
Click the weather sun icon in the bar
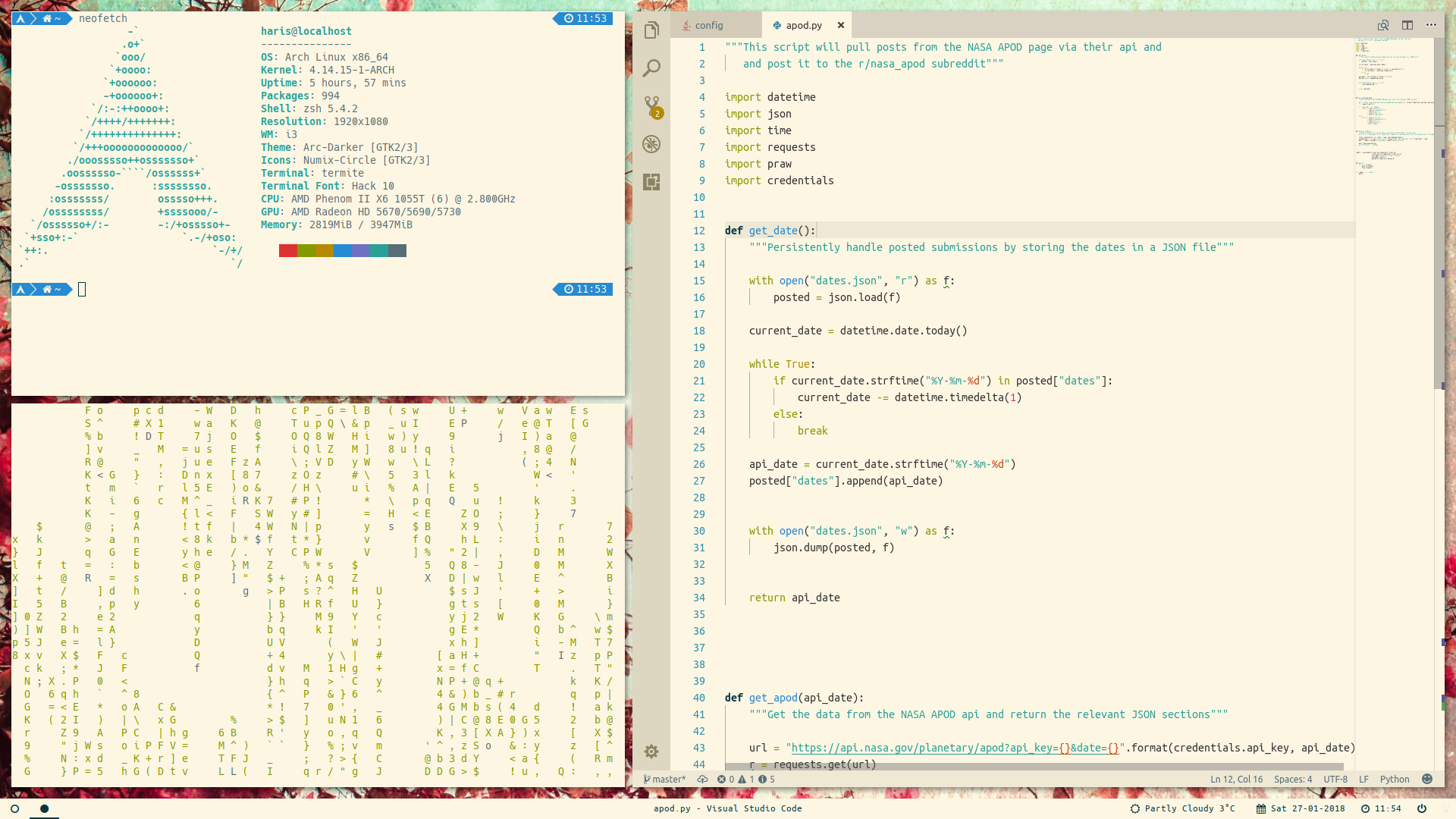[x=1135, y=808]
